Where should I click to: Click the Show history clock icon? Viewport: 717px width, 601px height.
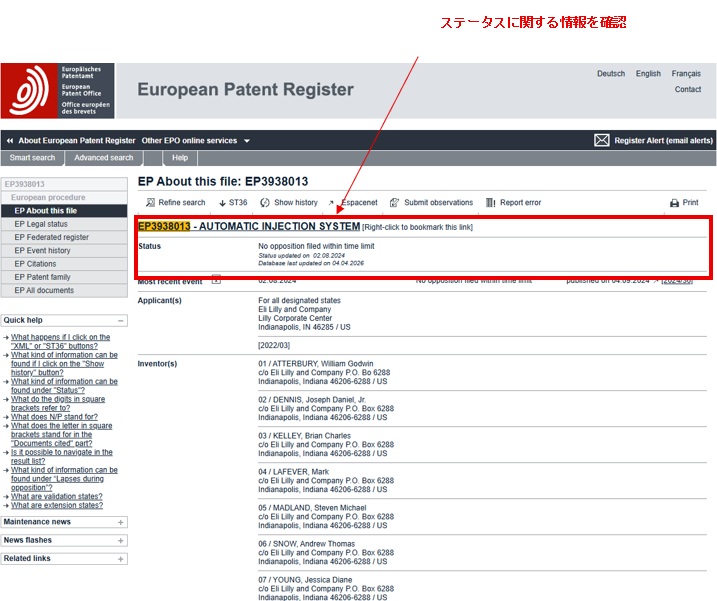pos(265,203)
